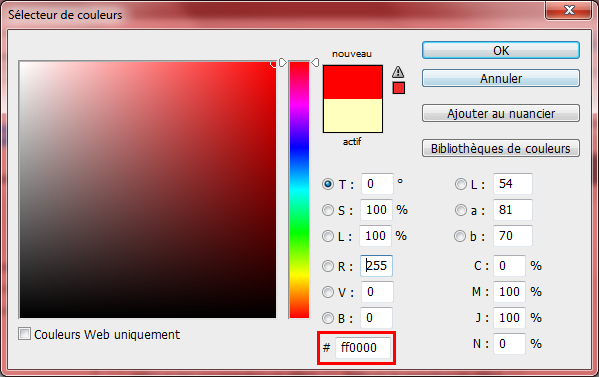Click the R field showing 255
Screen dimensions: 599x377
376,266
